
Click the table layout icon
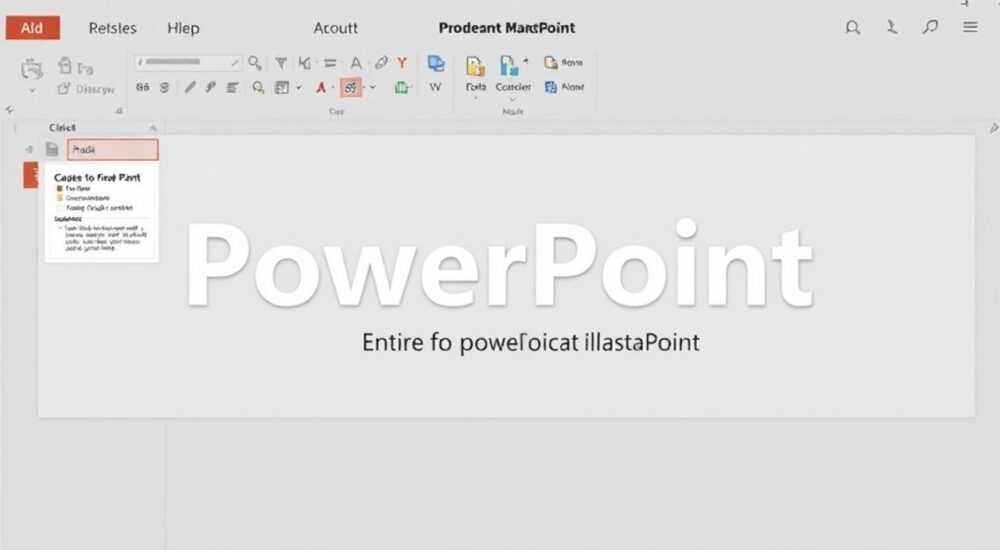point(282,87)
